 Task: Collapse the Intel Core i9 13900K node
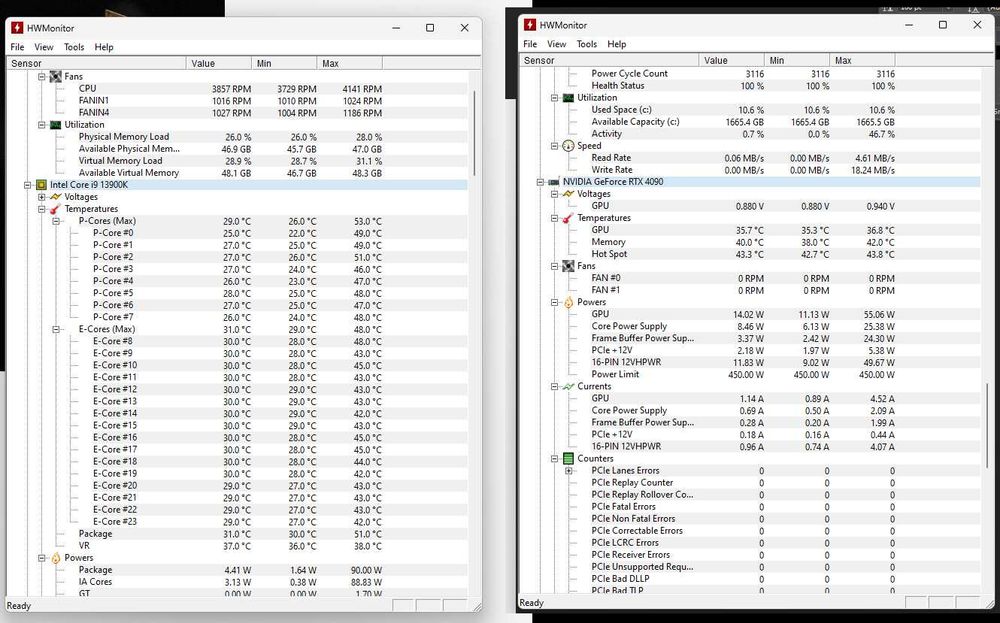27,185
